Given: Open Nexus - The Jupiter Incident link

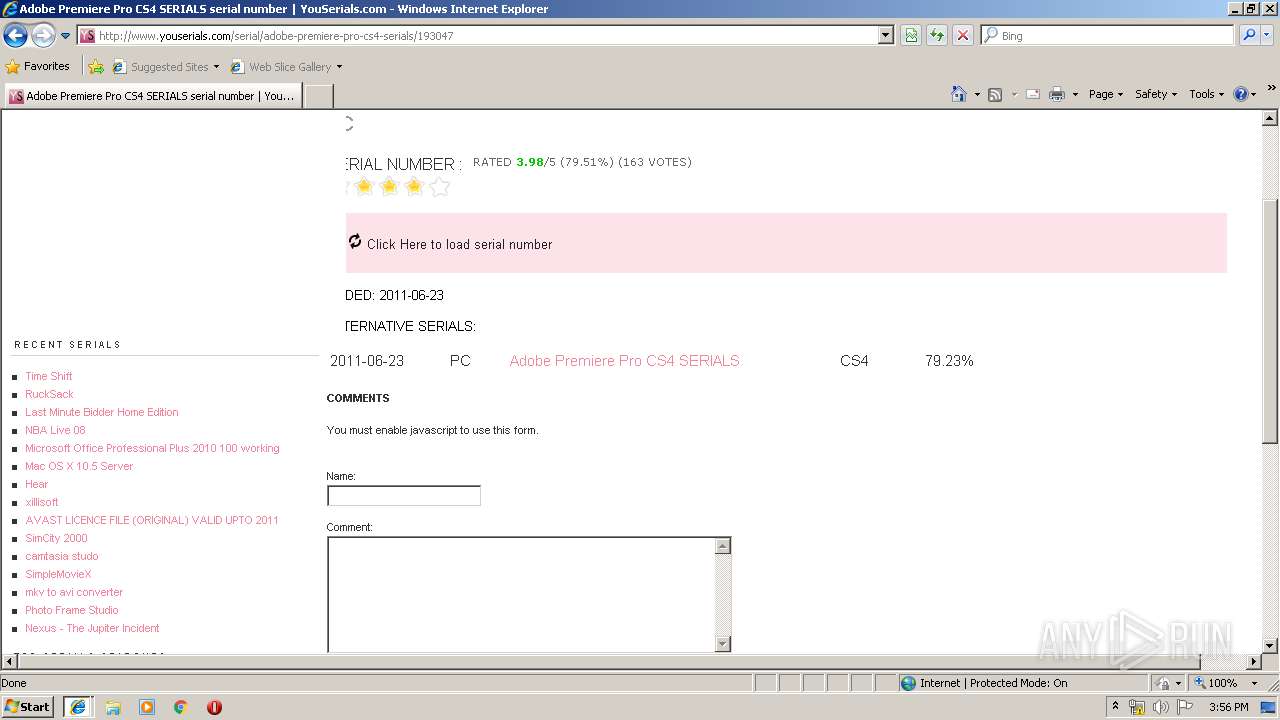Looking at the screenshot, I should pyautogui.click(x=92, y=628).
